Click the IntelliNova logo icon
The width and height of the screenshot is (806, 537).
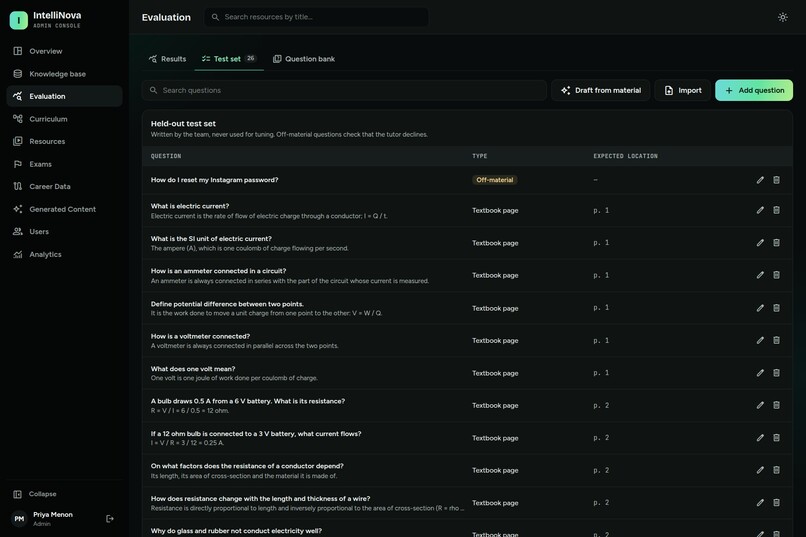[19, 20]
